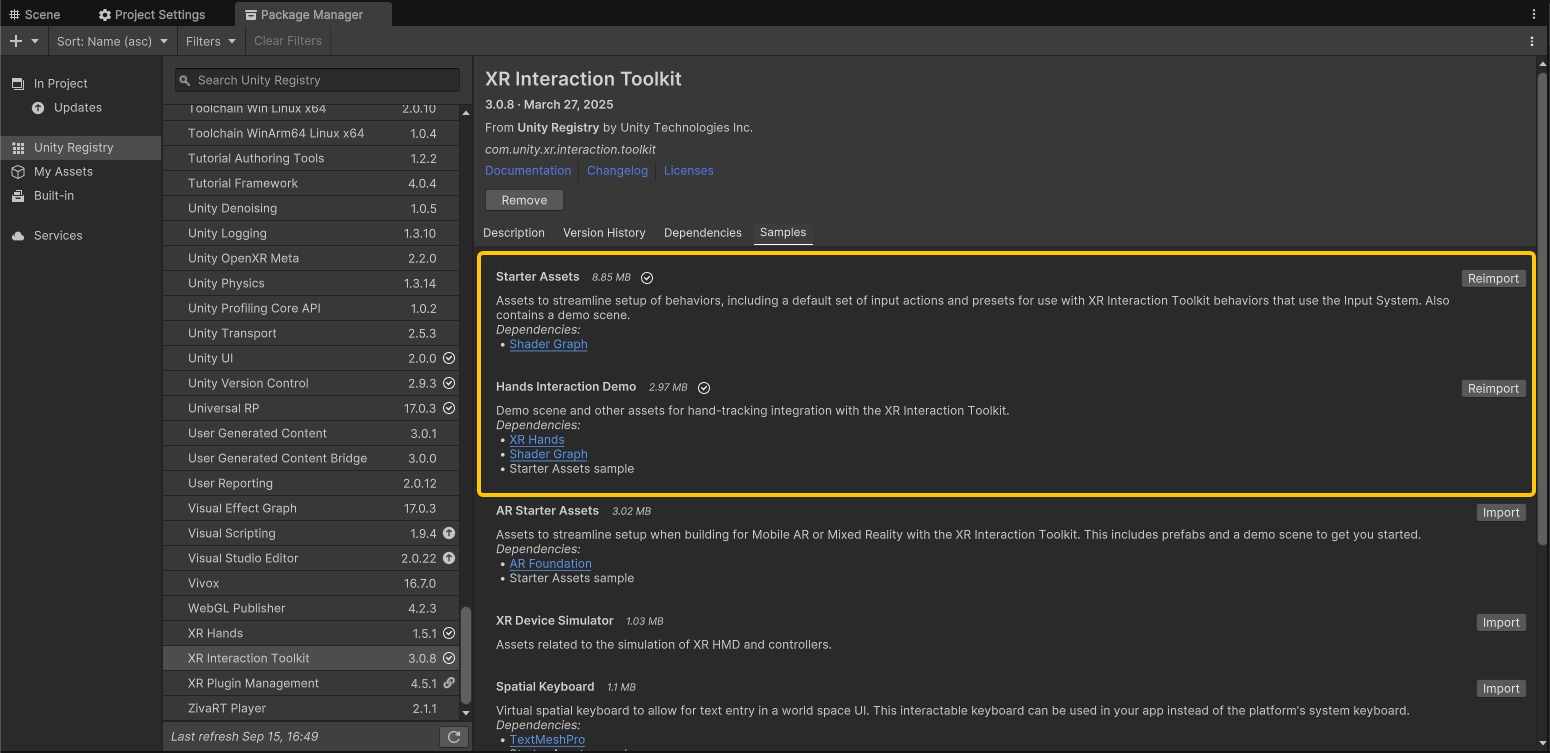Image resolution: width=1550 pixels, height=753 pixels.
Task: Open the Version History tab
Action: 604,233
